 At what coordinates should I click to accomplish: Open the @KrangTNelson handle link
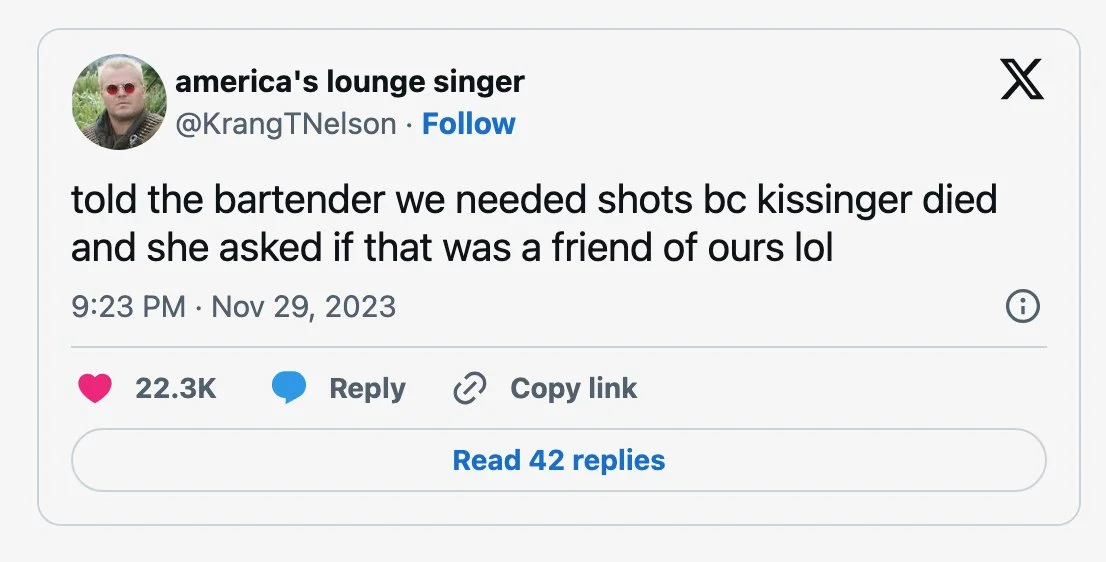coord(285,124)
